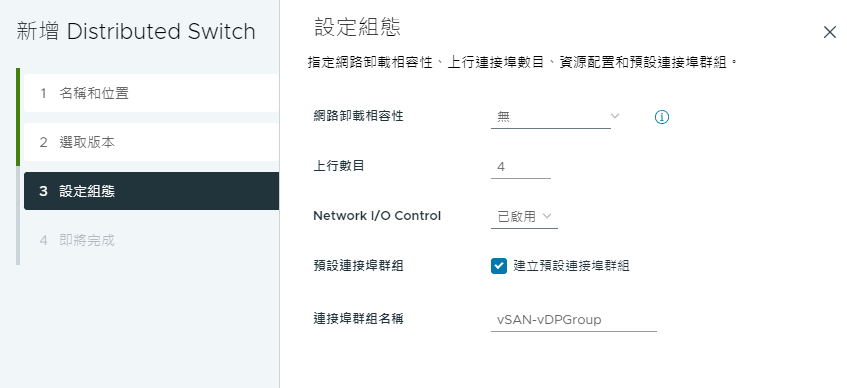
Task: Click the info icon beside 網路卸載相容性
Action: [662, 117]
